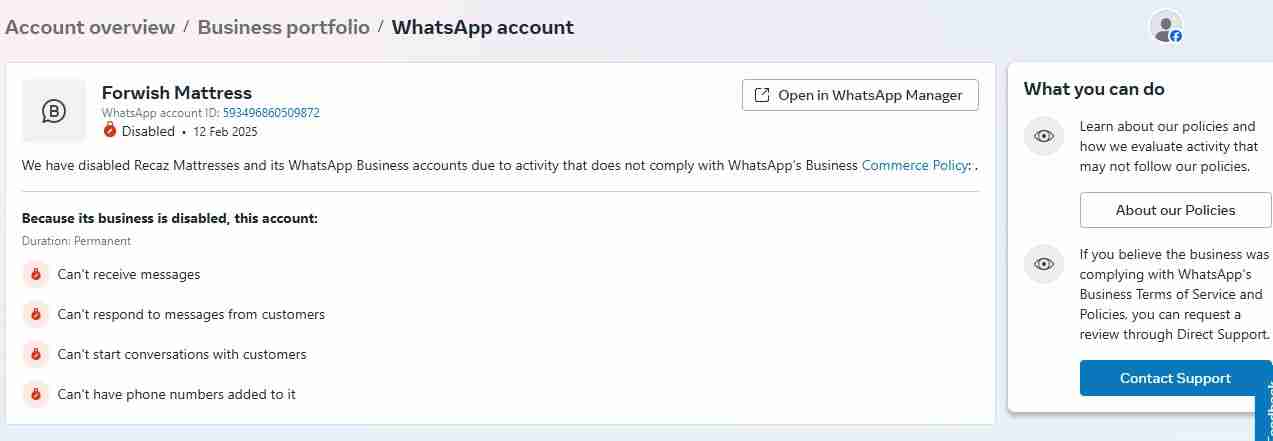Click the icon beside Can't have phone numbers
The height and width of the screenshot is (441, 1273).
tap(35, 394)
